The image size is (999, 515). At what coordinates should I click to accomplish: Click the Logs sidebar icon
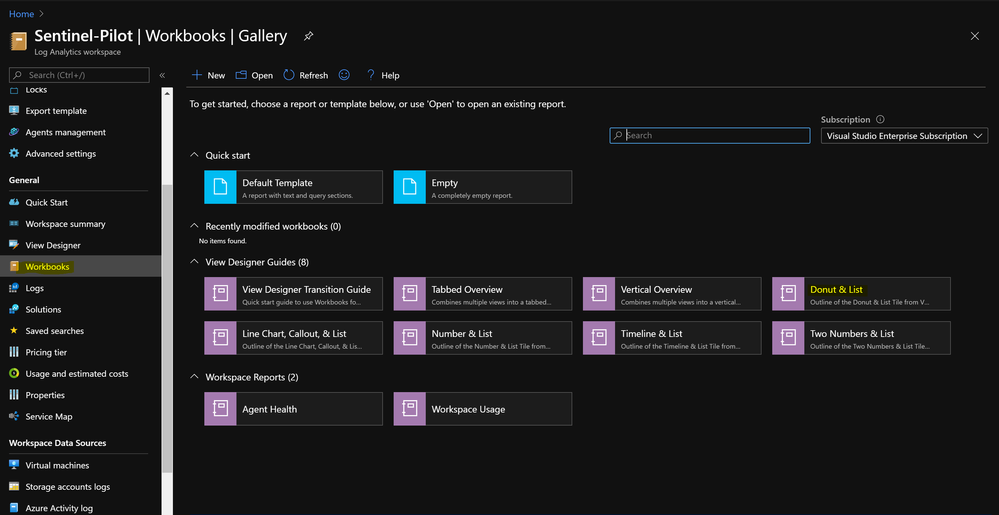click(x=14, y=288)
